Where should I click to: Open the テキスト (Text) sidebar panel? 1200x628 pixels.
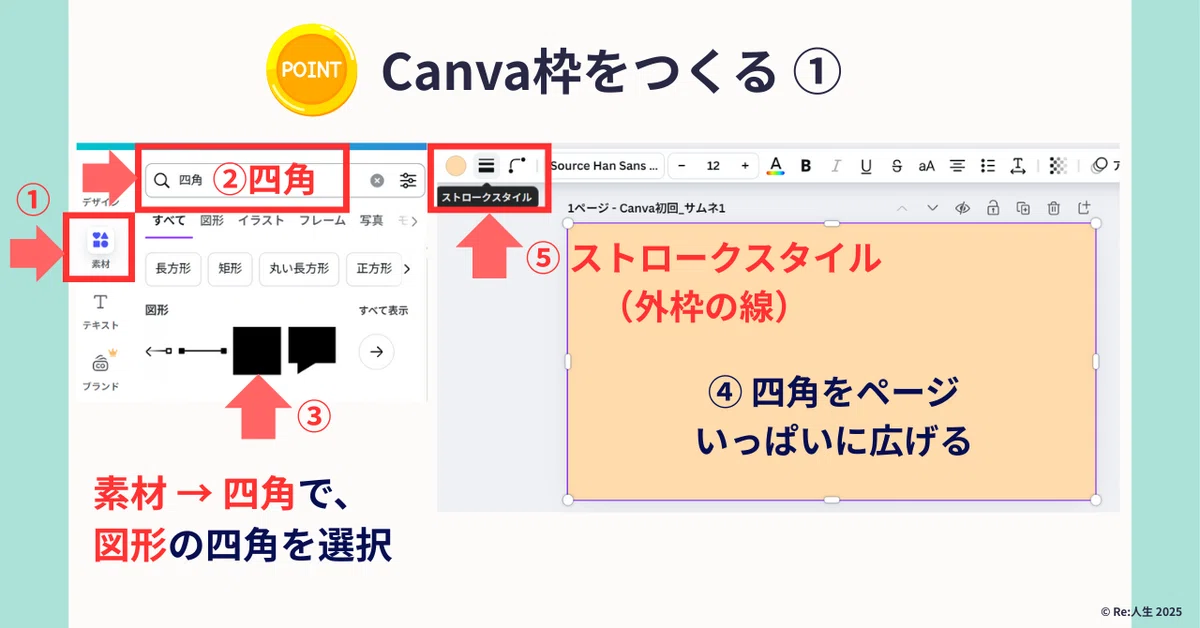pos(100,311)
